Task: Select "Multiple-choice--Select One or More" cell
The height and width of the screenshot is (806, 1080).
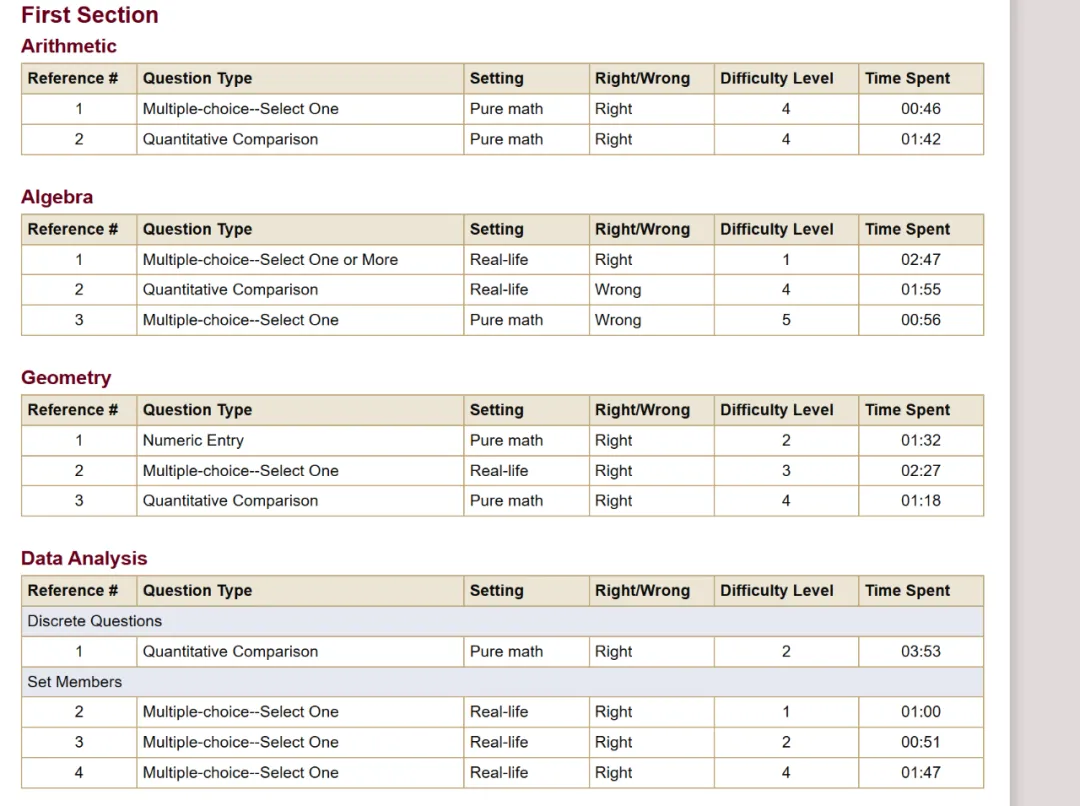Action: pos(270,260)
